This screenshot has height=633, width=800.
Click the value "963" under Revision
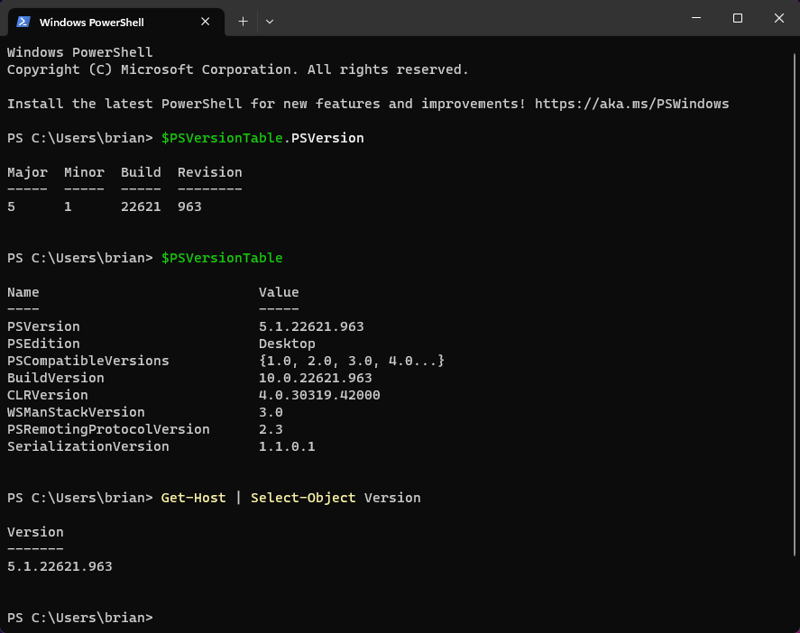point(189,207)
